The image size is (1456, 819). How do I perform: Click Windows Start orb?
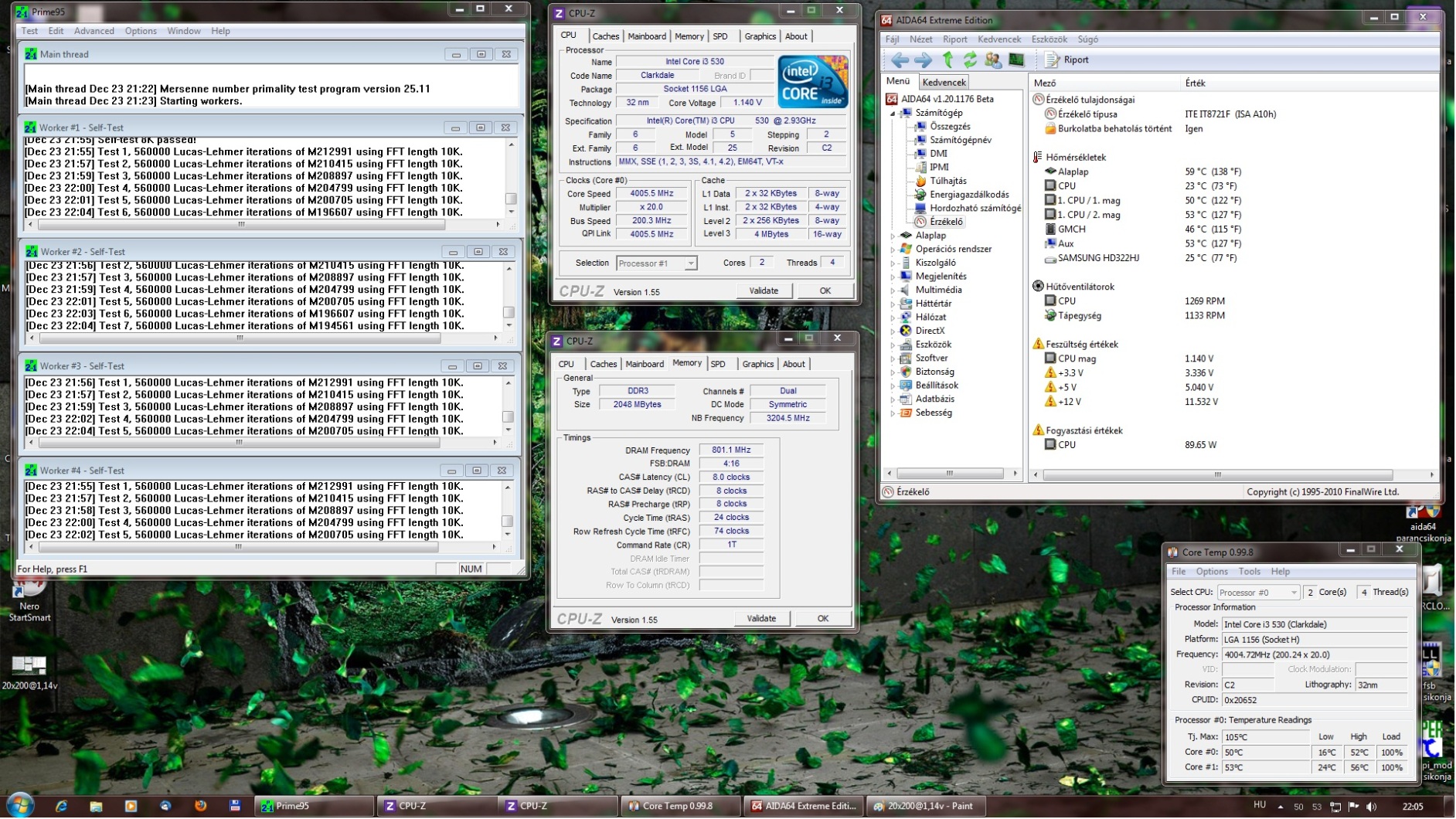(19, 805)
